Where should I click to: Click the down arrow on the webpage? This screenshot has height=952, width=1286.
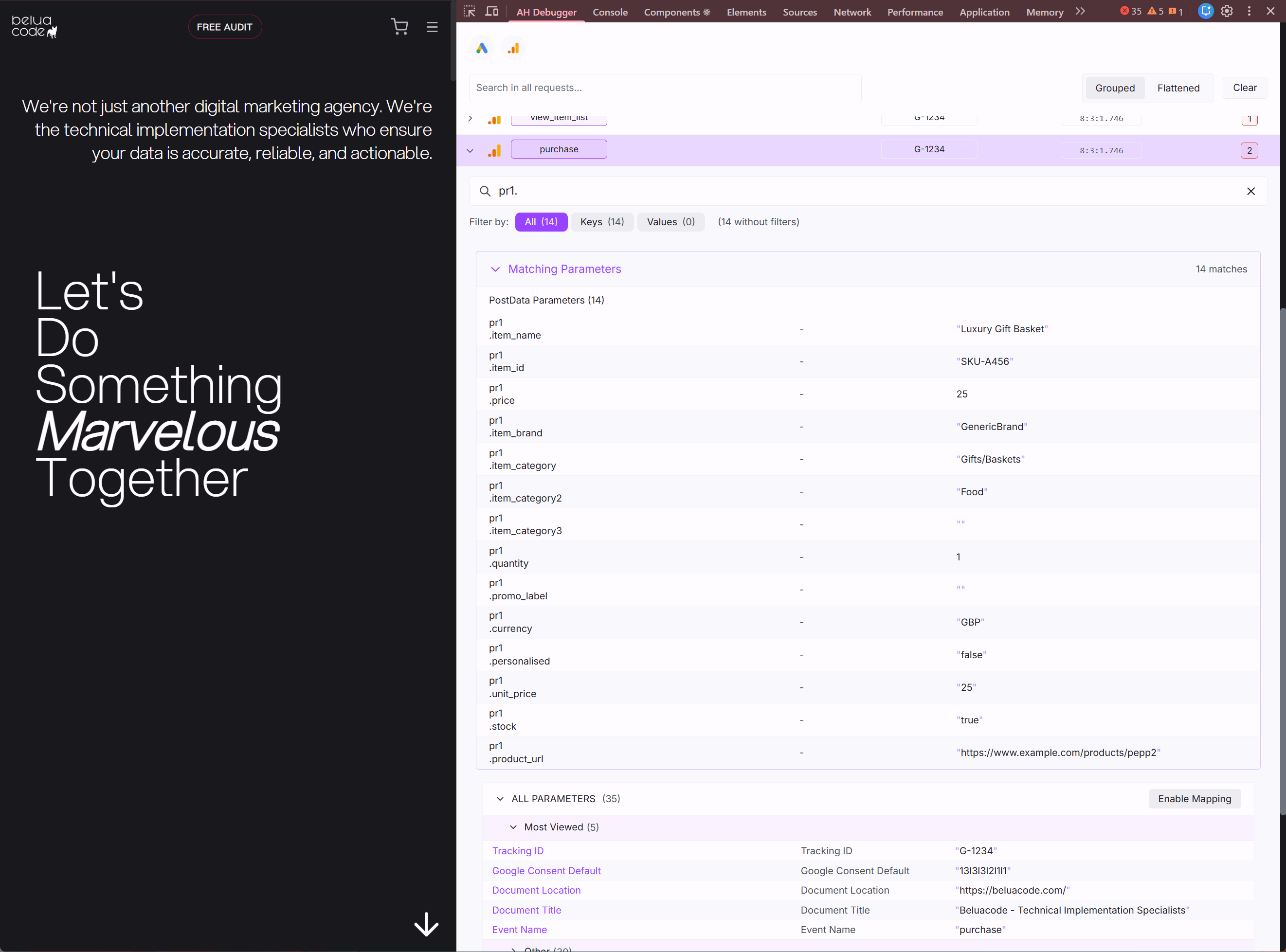point(426,924)
